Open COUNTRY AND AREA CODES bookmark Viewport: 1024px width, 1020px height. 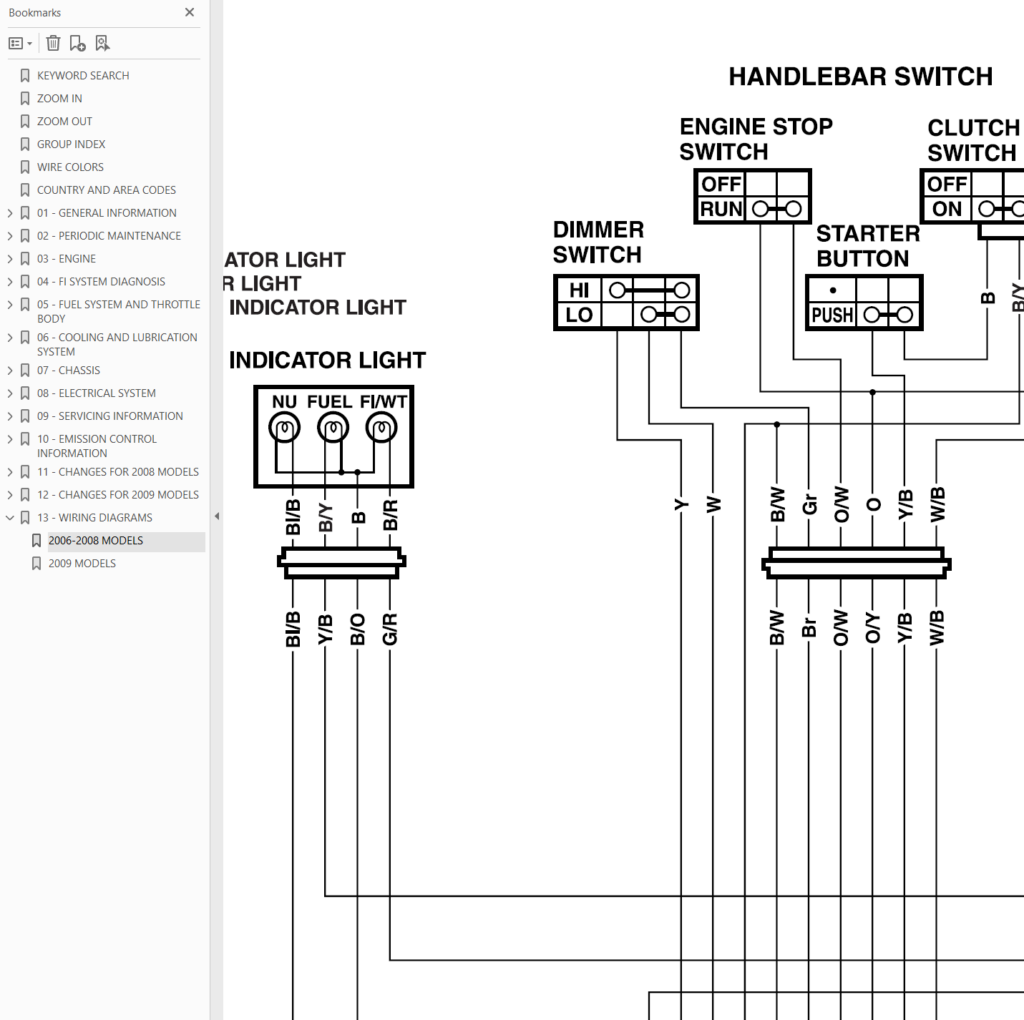click(x=106, y=190)
